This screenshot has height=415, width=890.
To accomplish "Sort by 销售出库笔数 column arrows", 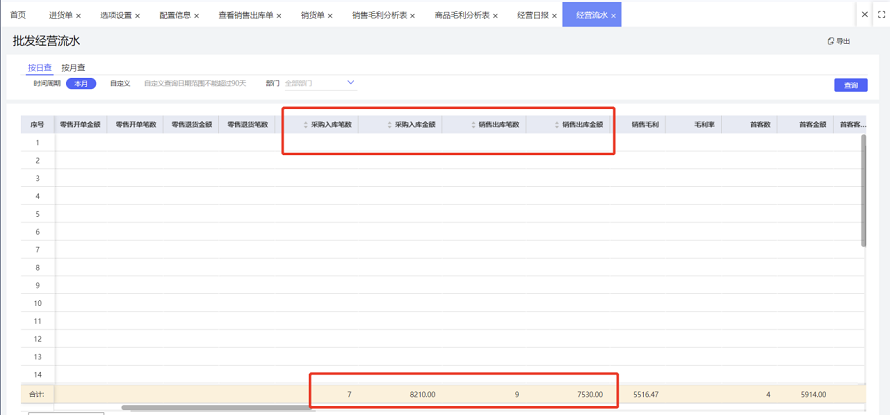I will pos(473,125).
